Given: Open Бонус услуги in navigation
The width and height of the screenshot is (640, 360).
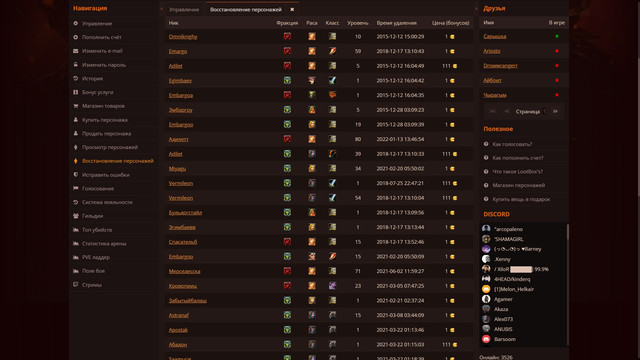Looking at the screenshot, I should point(98,92).
